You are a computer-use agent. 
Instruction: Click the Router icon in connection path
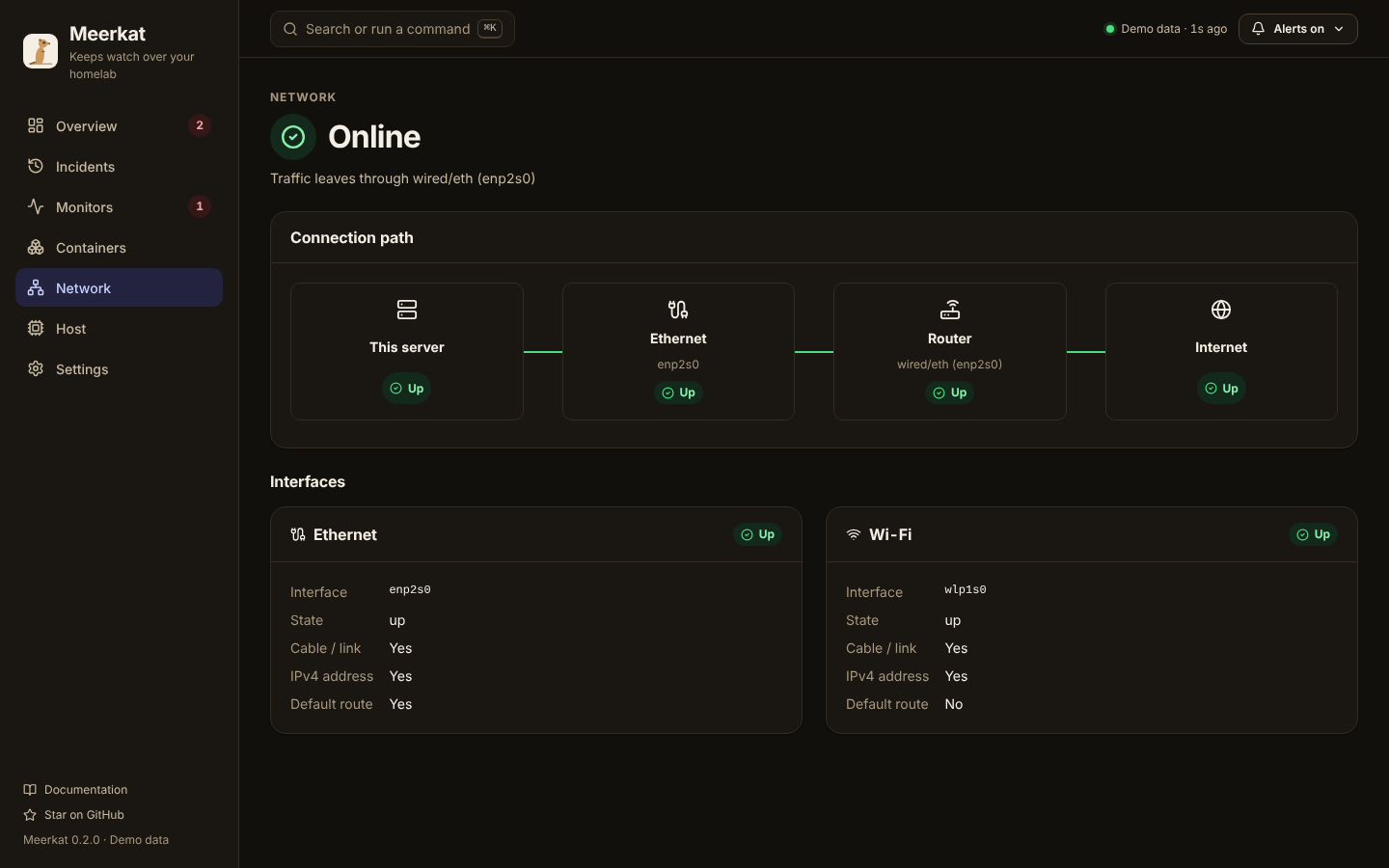[950, 310]
